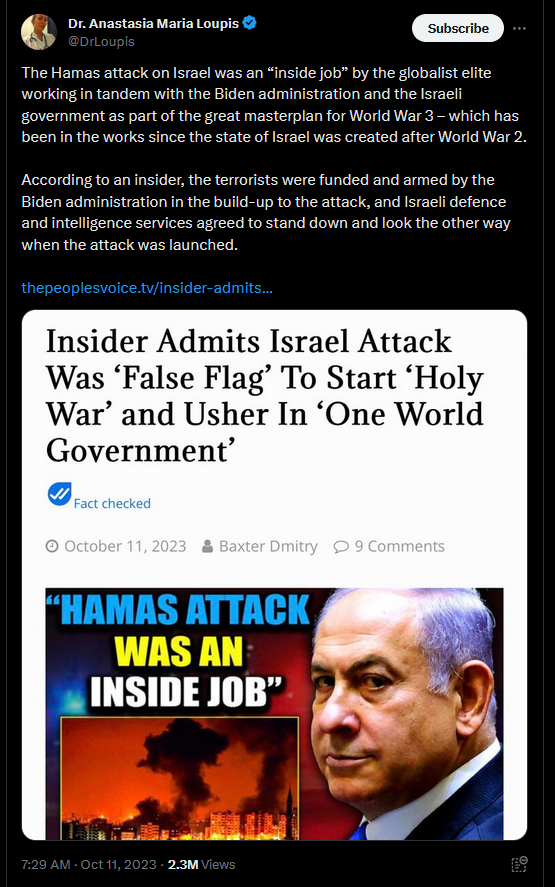Open the Fact checked label link

pyautogui.click(x=112, y=503)
